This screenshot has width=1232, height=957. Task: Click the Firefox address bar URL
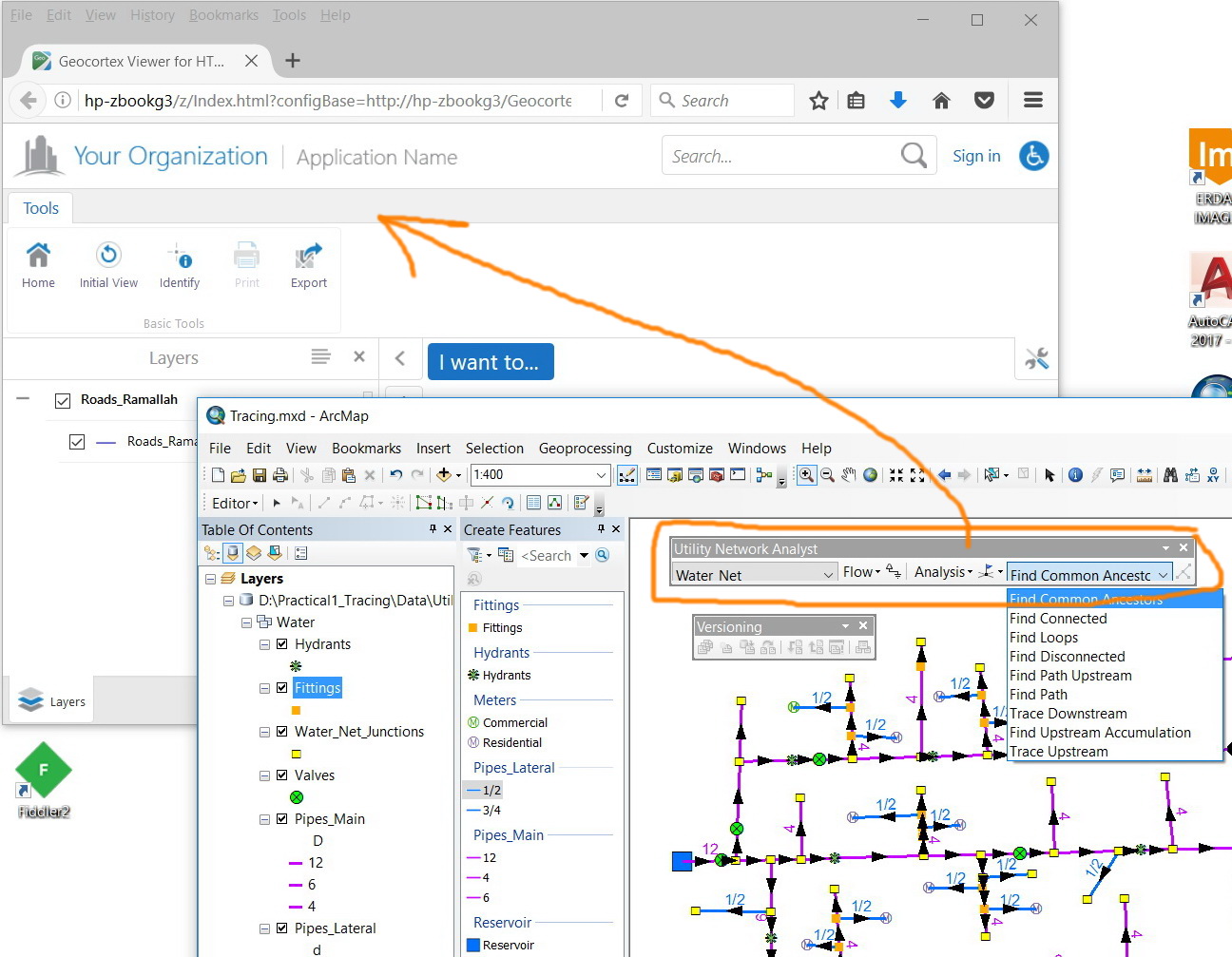tap(328, 101)
